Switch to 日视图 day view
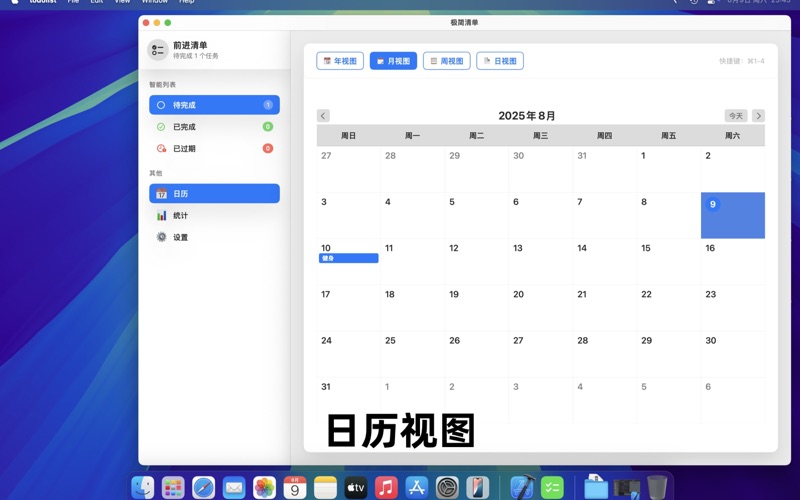Viewport: 800px width, 500px height. (500, 61)
